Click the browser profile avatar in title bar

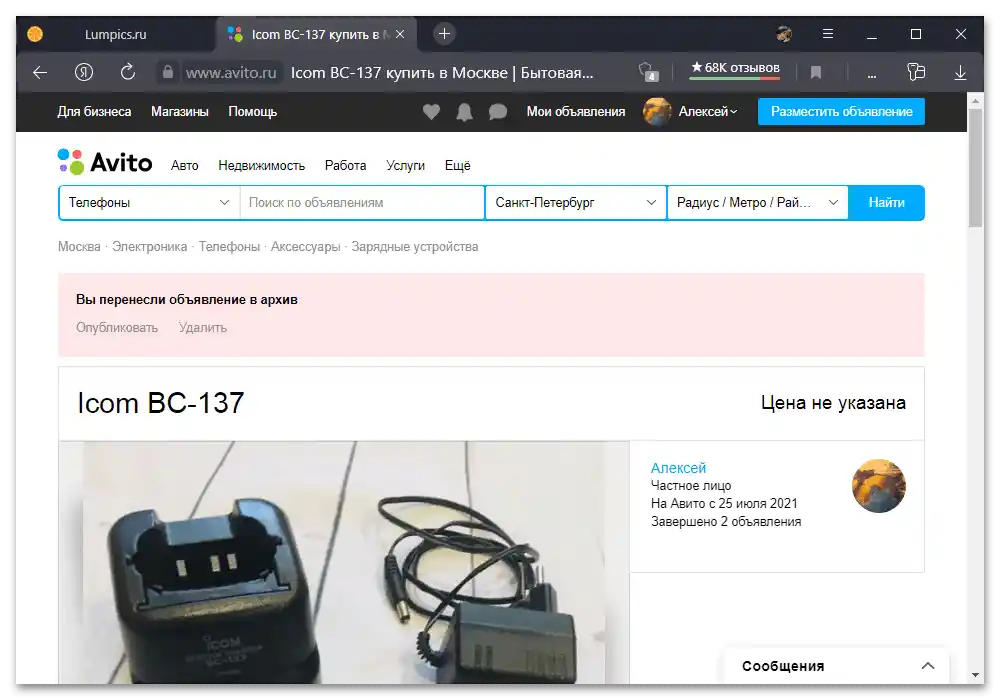[x=784, y=34]
